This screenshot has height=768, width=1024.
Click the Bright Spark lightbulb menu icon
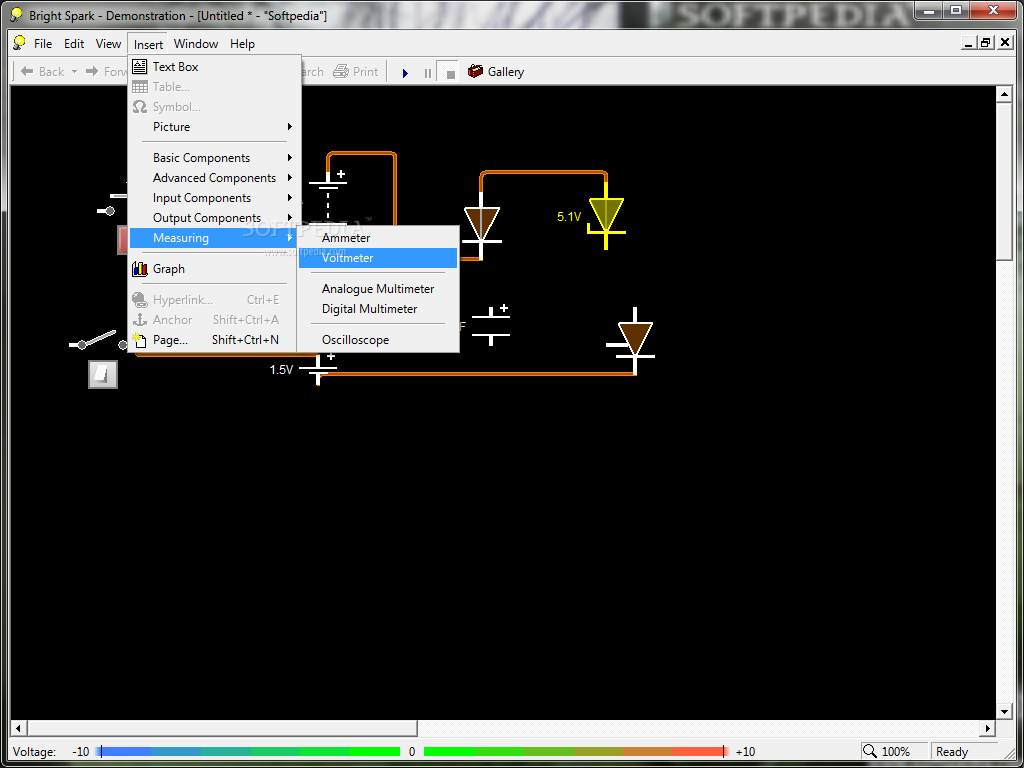pos(20,43)
